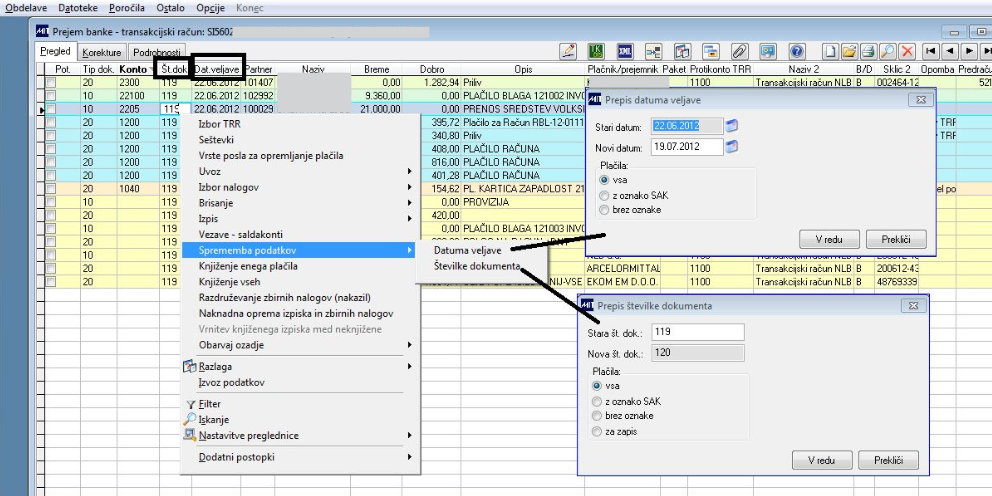Click the monitor screen toolbar icon
This screenshot has width=992, height=496.
(768, 51)
